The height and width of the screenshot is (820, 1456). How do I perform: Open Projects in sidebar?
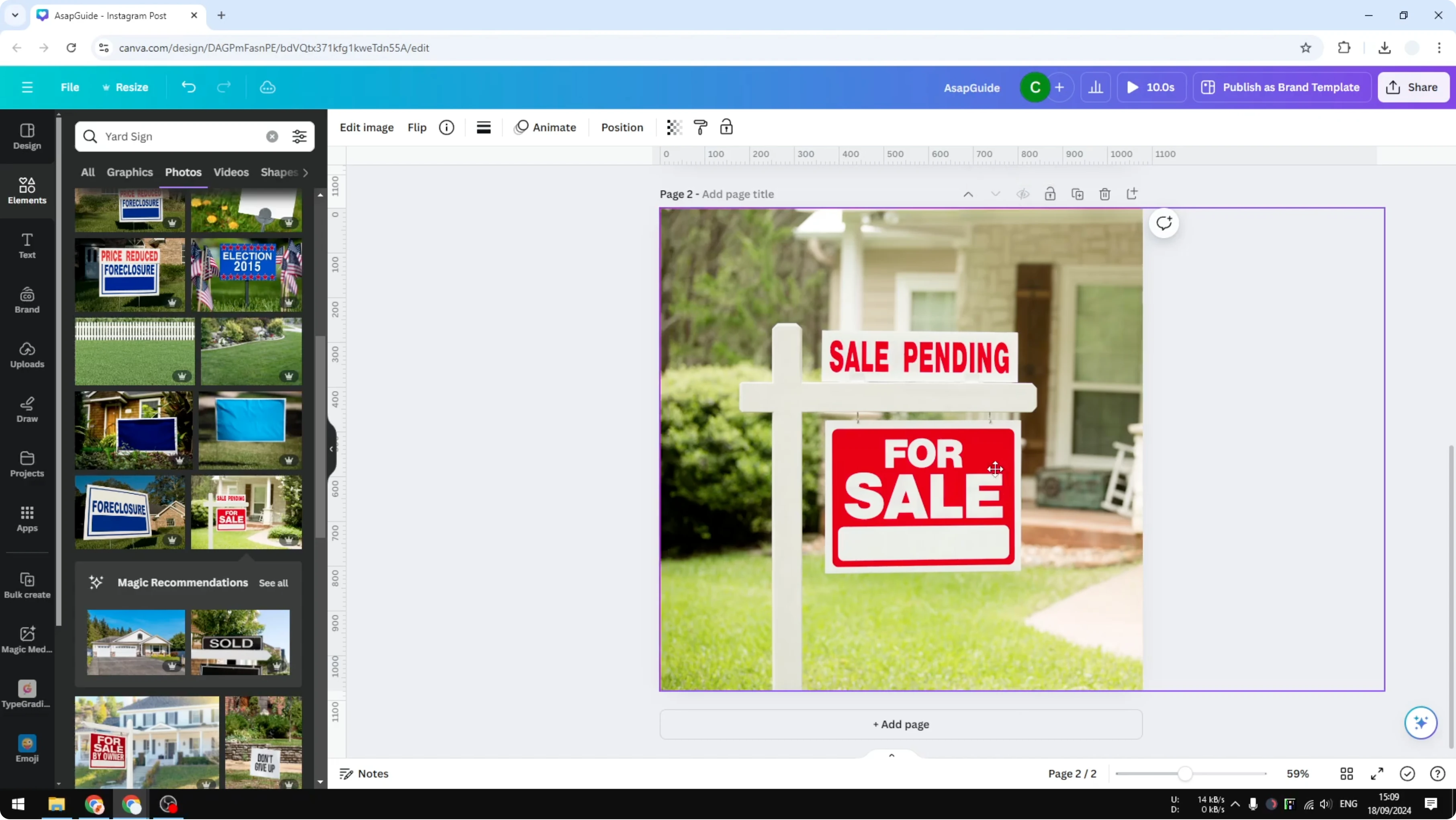27,464
